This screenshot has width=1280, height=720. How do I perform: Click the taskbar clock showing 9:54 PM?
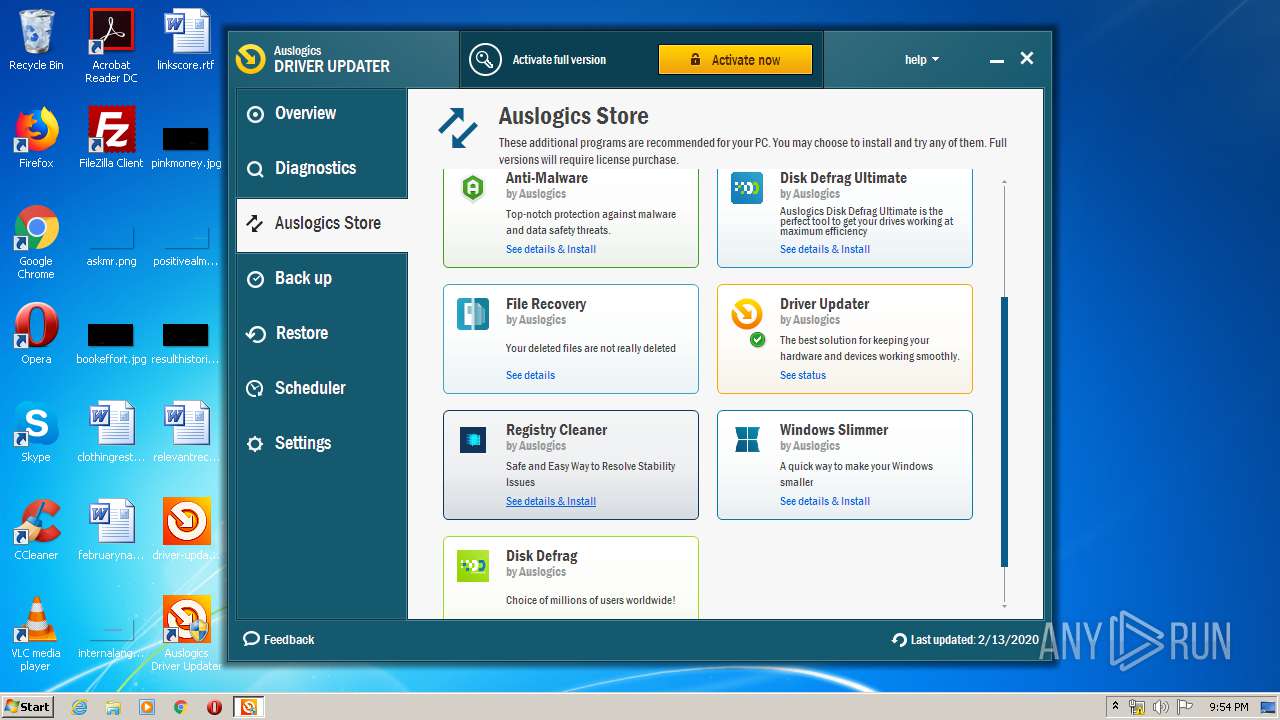pyautogui.click(x=1228, y=707)
